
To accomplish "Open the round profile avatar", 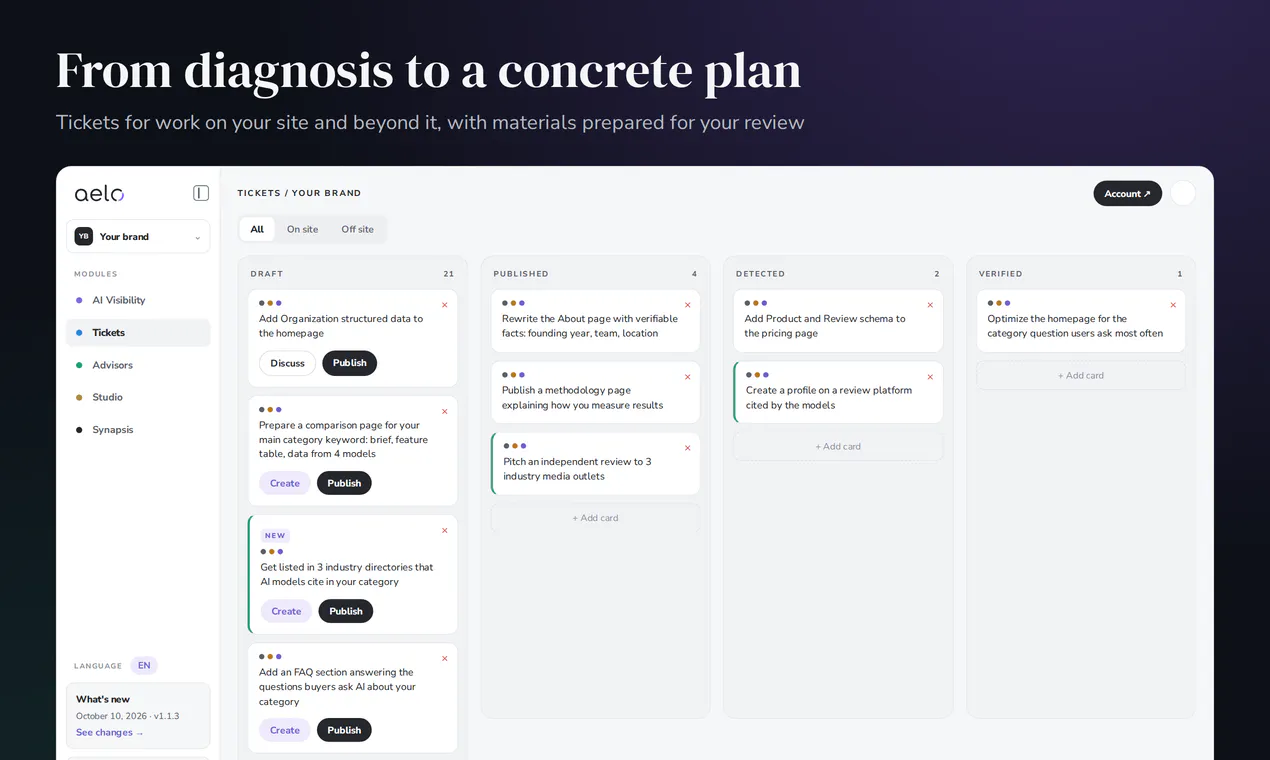I will pos(1183,193).
